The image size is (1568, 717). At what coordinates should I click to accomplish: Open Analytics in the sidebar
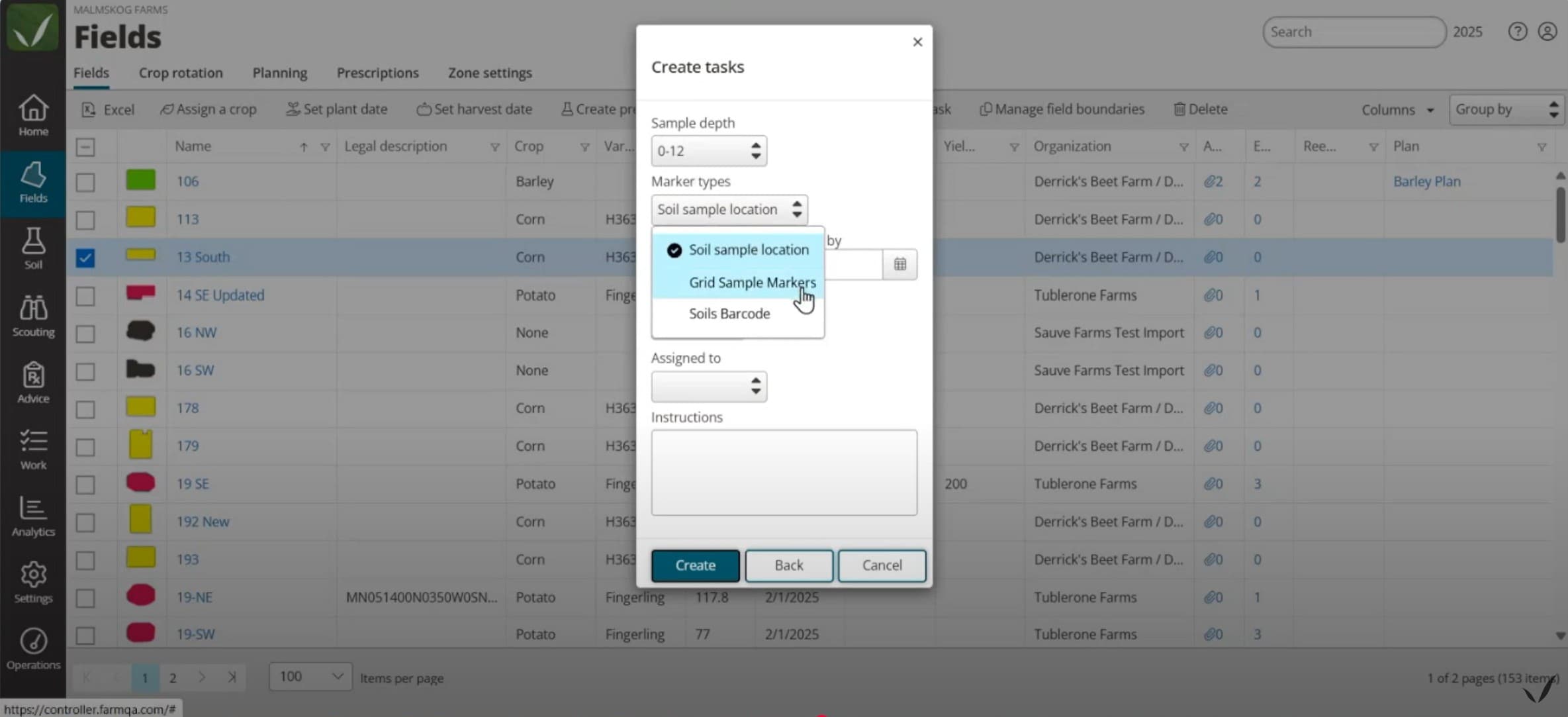coord(33,516)
